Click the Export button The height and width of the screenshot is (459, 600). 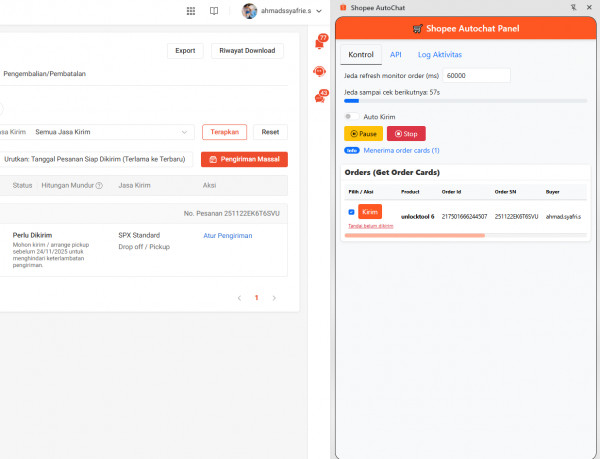185,50
